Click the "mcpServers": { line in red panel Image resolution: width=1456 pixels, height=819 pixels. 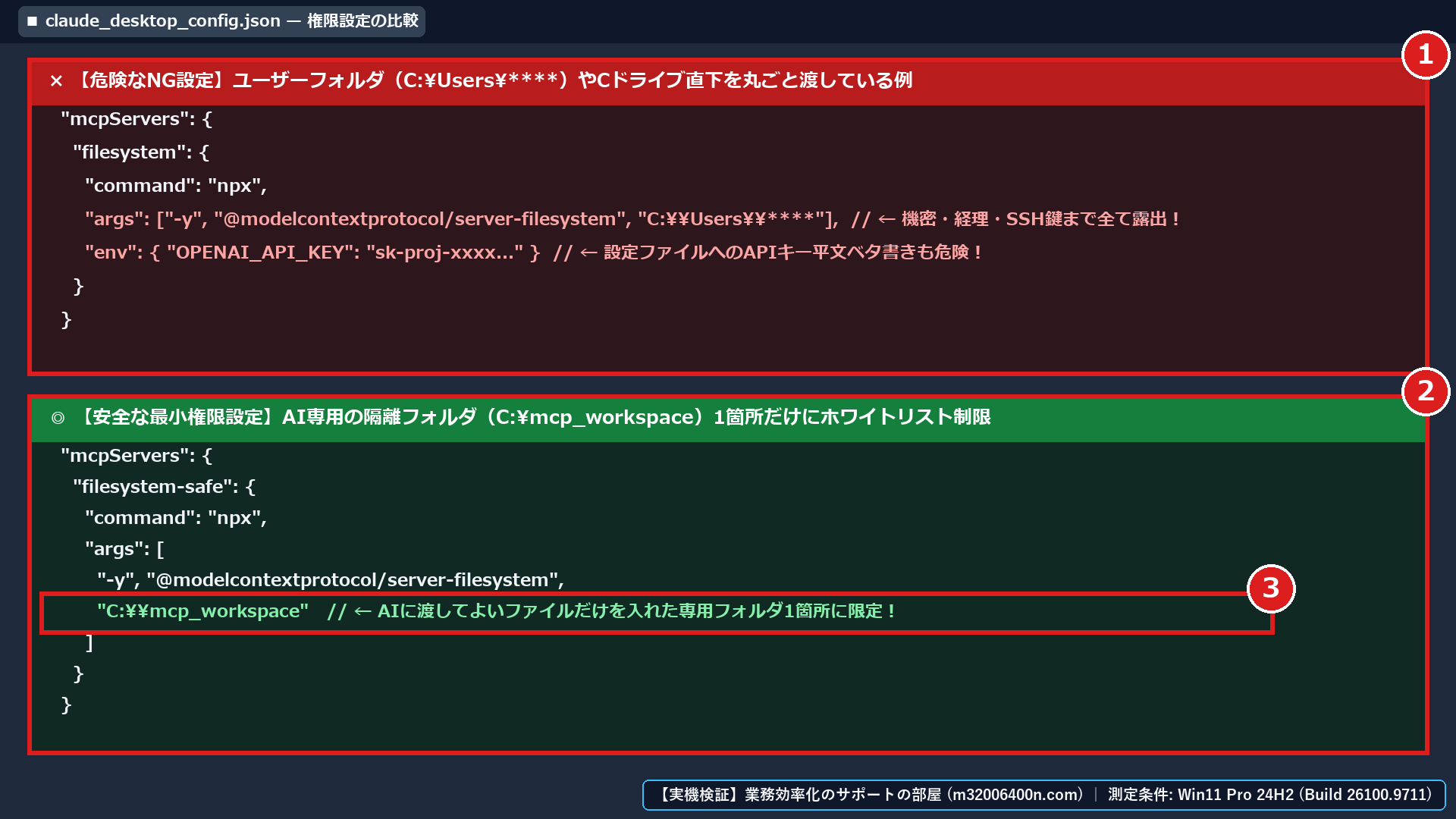[x=136, y=119]
